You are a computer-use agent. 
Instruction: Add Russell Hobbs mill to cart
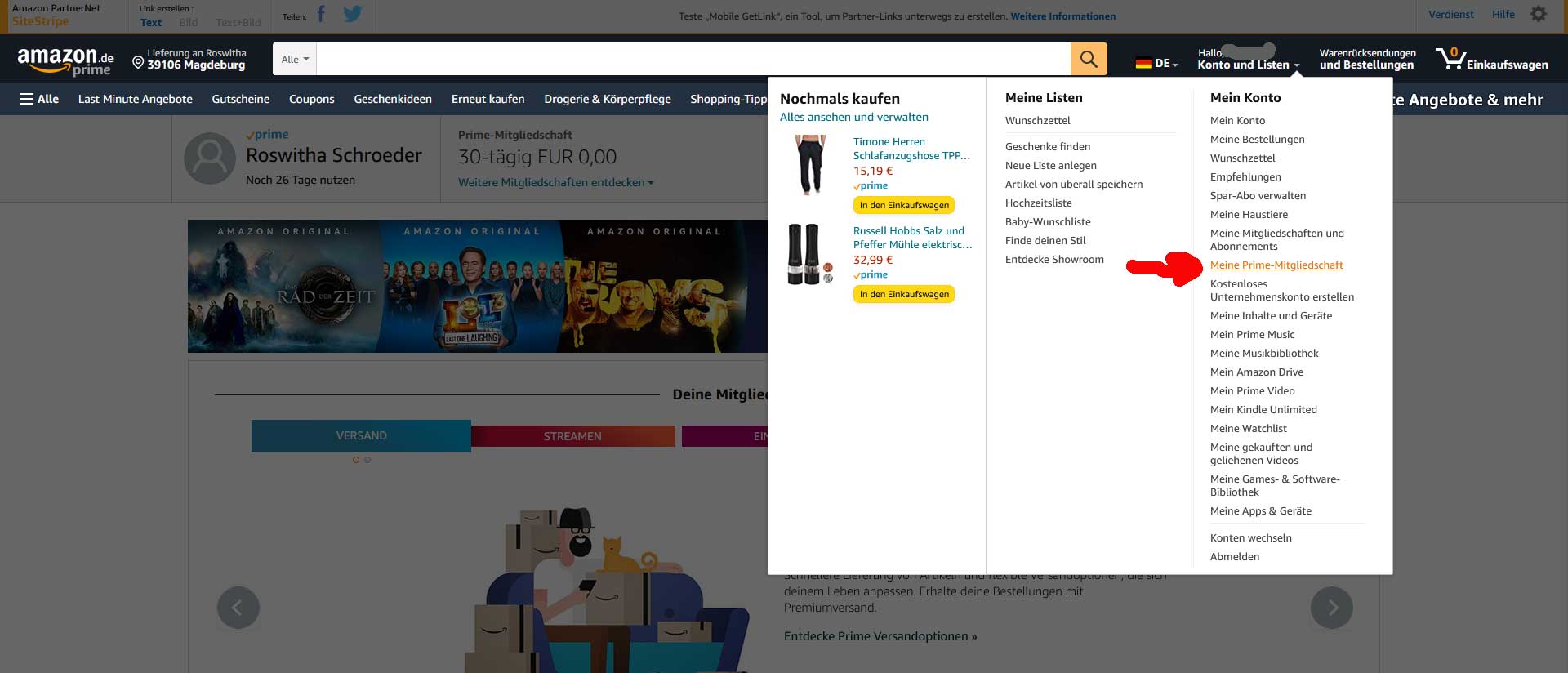(x=904, y=294)
